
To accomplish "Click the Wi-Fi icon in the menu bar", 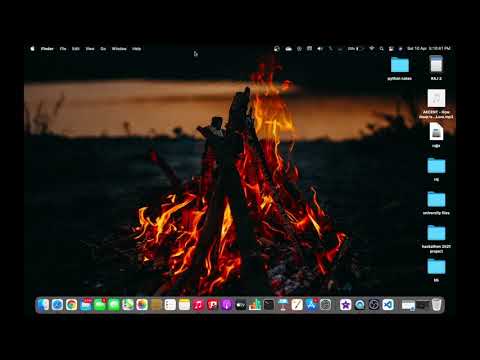I will pos(371,48).
